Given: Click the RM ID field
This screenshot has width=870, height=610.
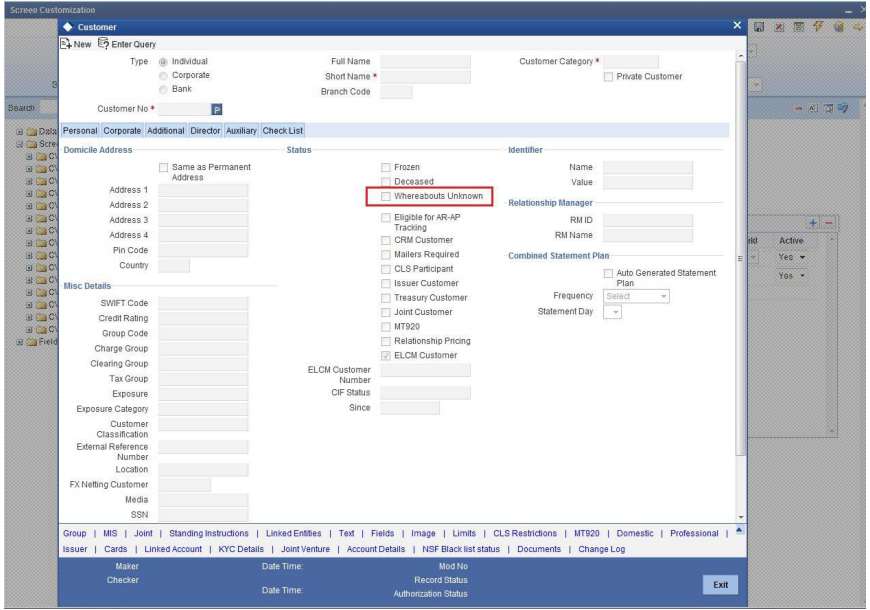Looking at the screenshot, I should 648,220.
